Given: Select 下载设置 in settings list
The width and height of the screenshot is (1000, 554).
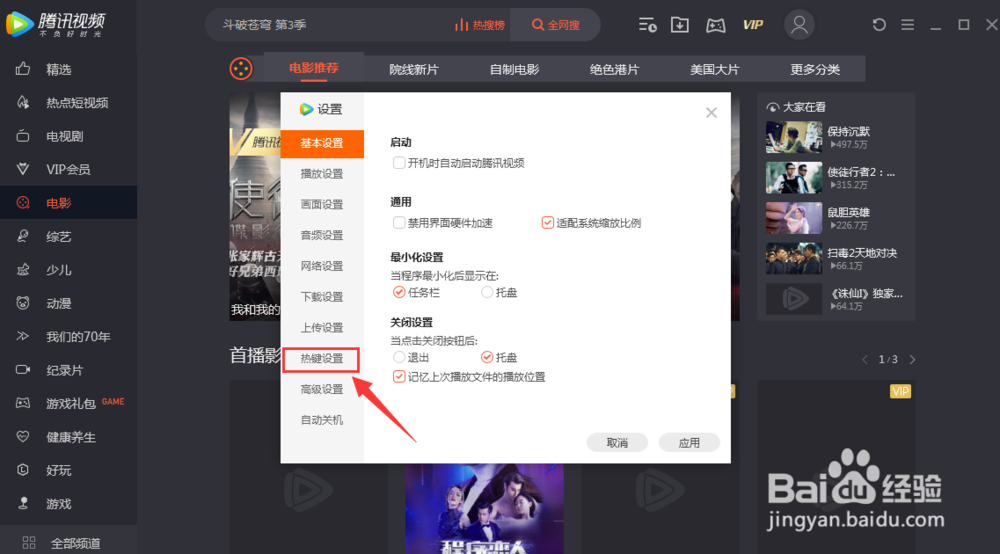Looking at the screenshot, I should [322, 297].
